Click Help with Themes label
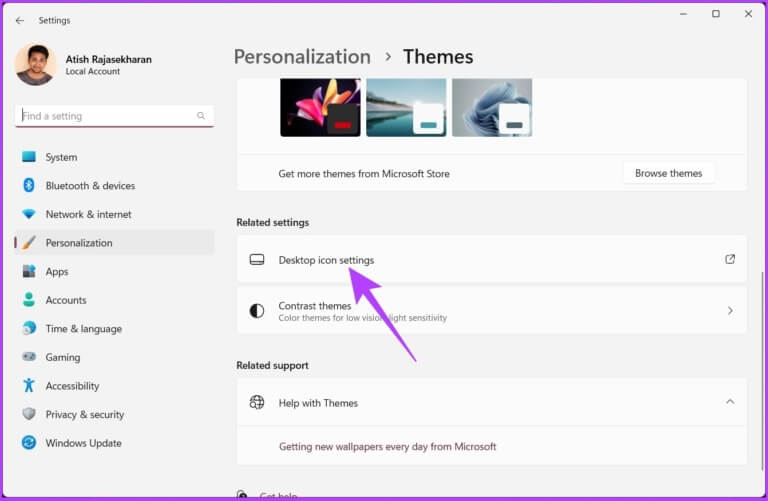This screenshot has width=768, height=501. pyautogui.click(x=318, y=403)
